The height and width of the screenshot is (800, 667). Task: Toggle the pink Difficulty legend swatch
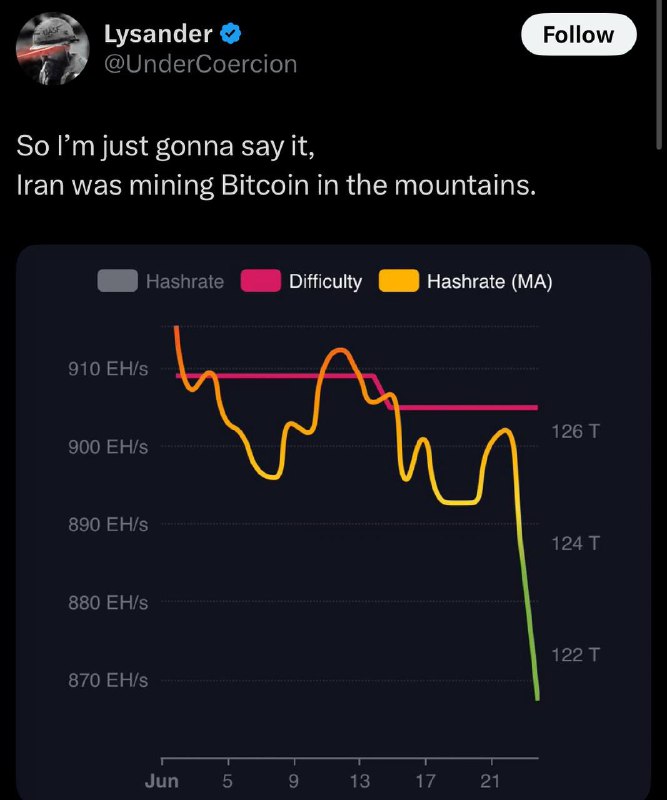coord(261,281)
